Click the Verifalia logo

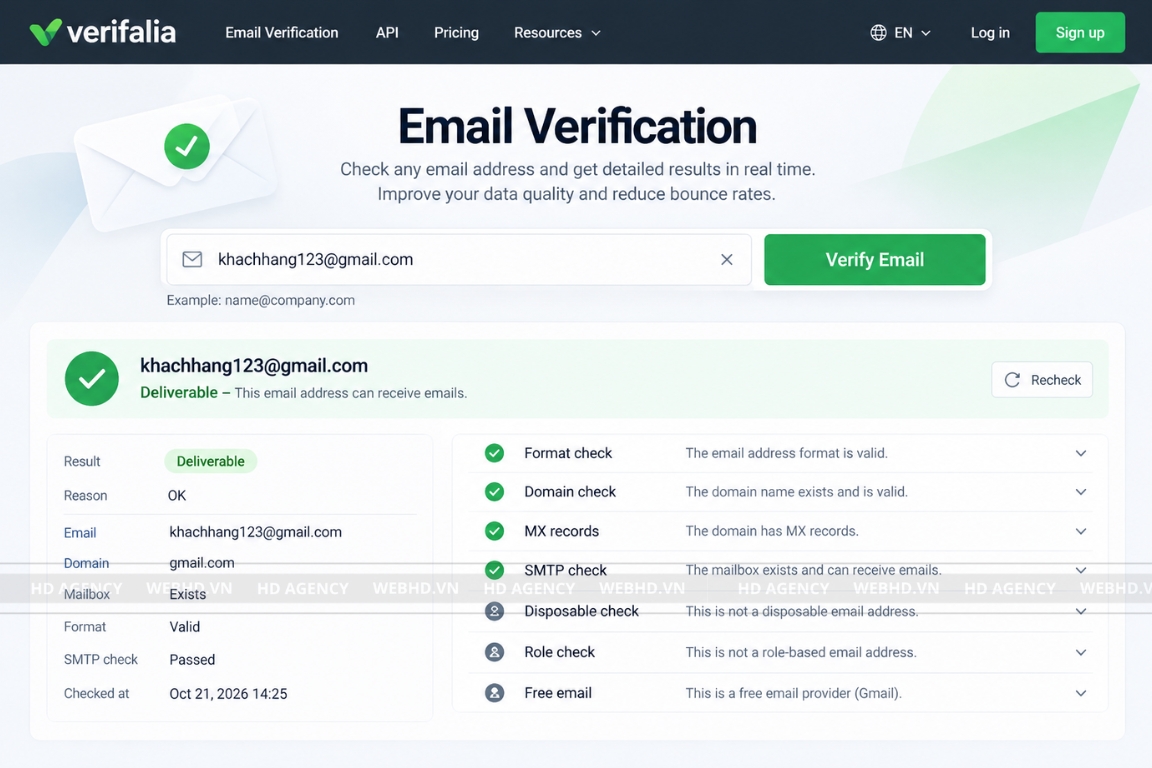tap(103, 32)
